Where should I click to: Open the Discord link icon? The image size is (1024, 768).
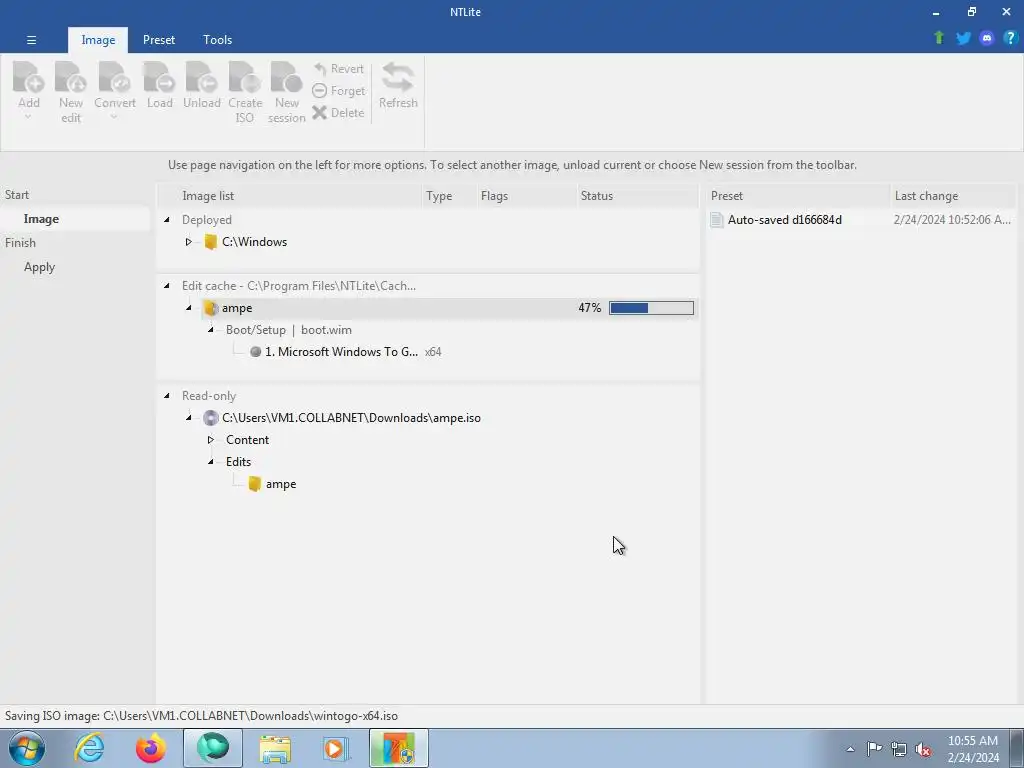click(987, 38)
